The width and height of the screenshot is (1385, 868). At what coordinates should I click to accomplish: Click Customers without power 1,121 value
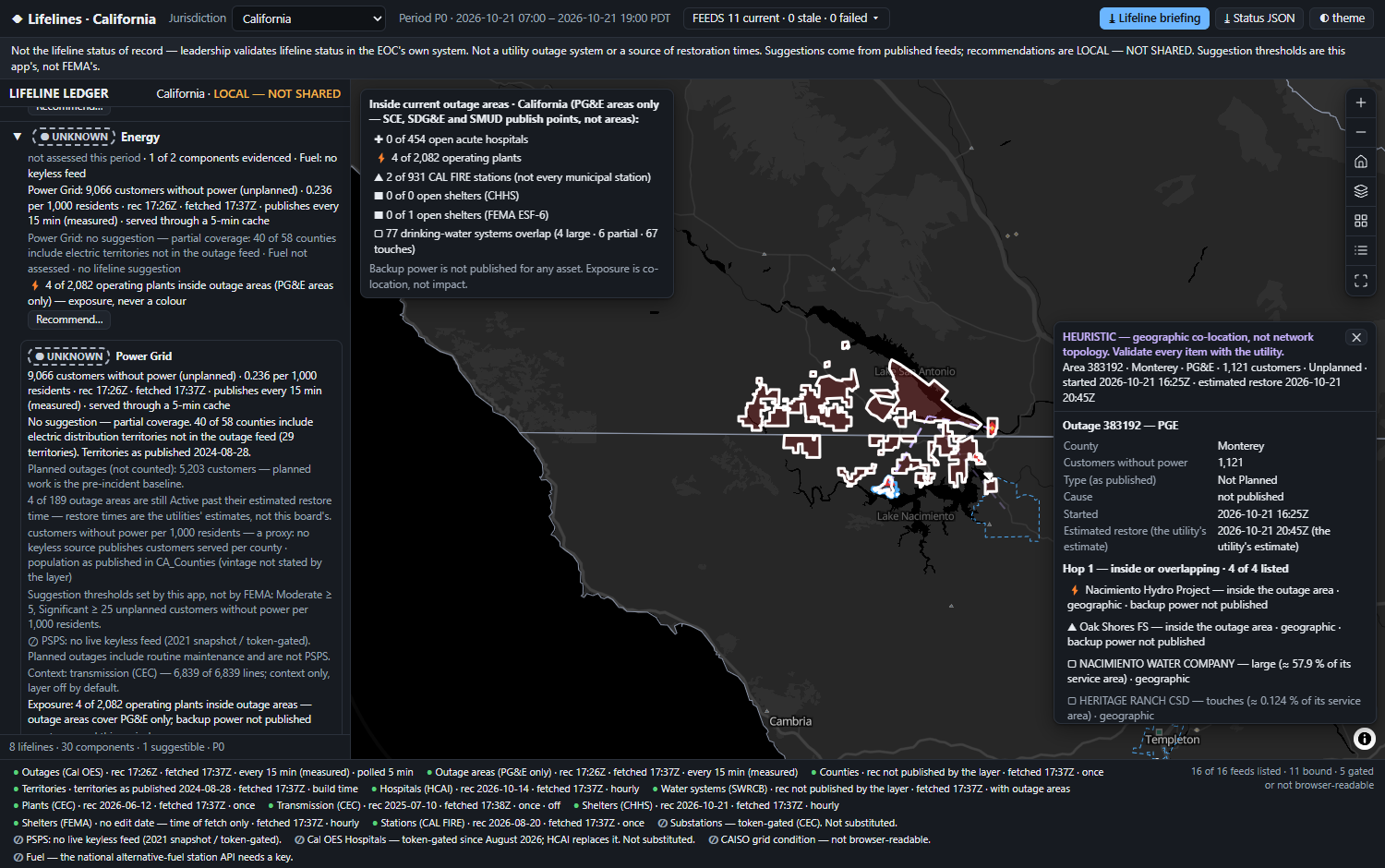[x=1230, y=463]
